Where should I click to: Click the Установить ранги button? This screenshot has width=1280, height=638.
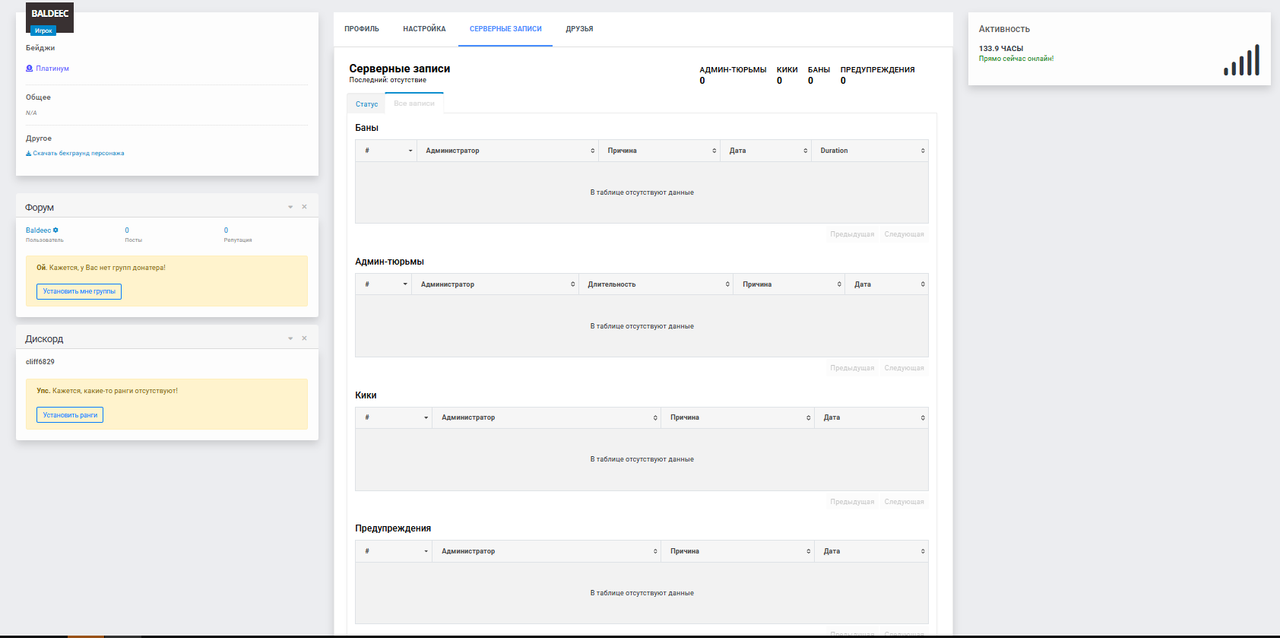pyautogui.click(x=70, y=414)
